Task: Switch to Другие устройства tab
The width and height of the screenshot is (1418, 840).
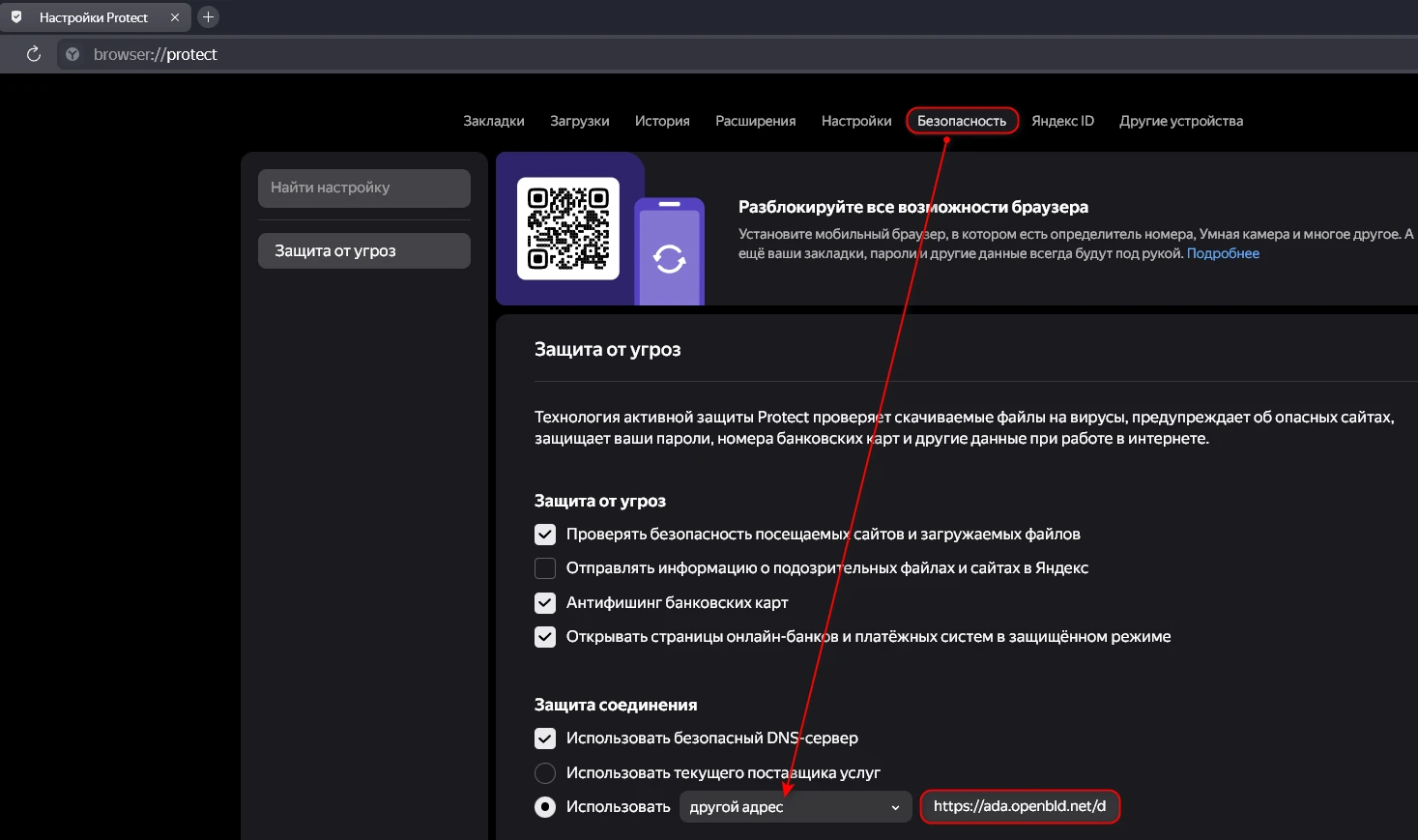Action: pyautogui.click(x=1181, y=121)
